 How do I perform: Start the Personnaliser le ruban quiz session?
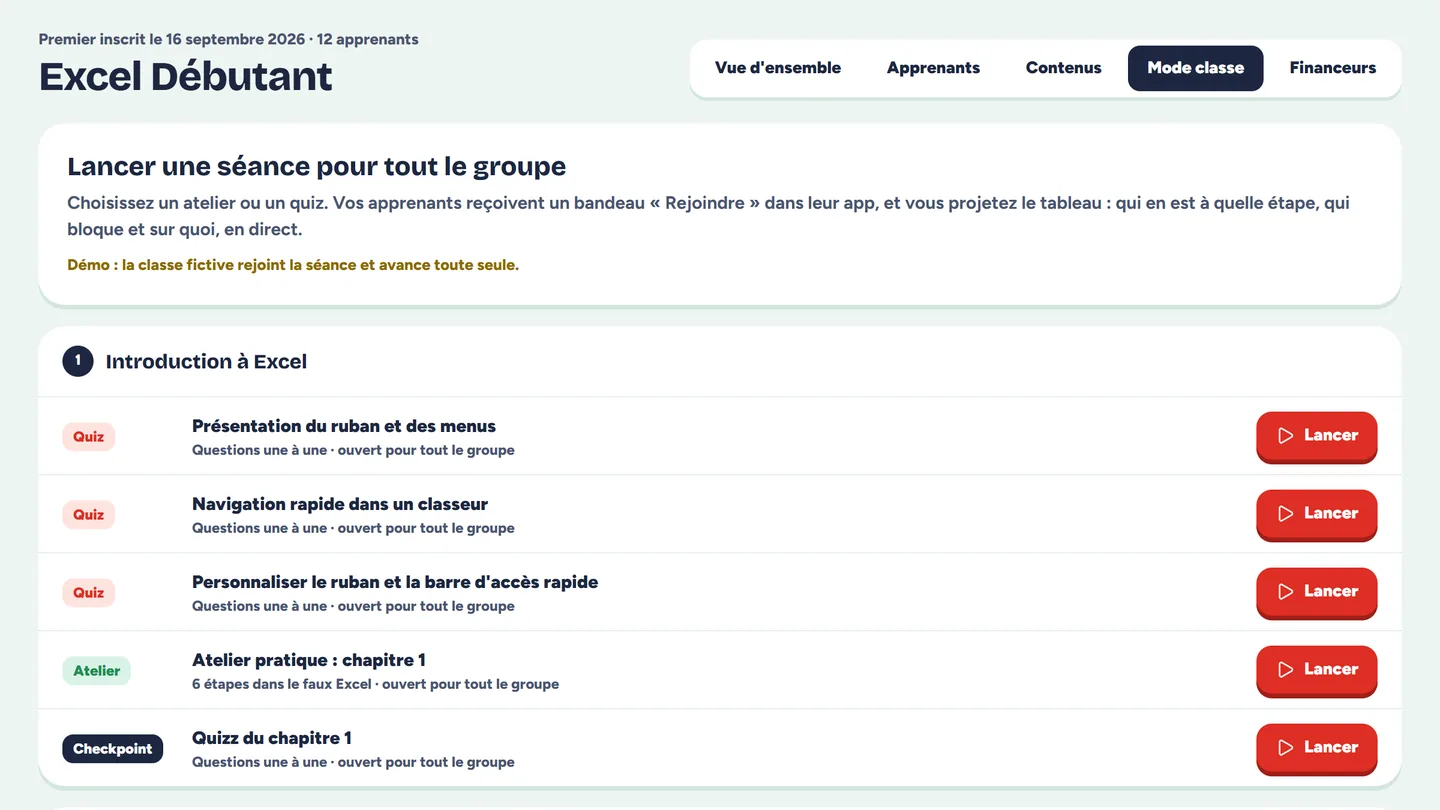click(1316, 592)
